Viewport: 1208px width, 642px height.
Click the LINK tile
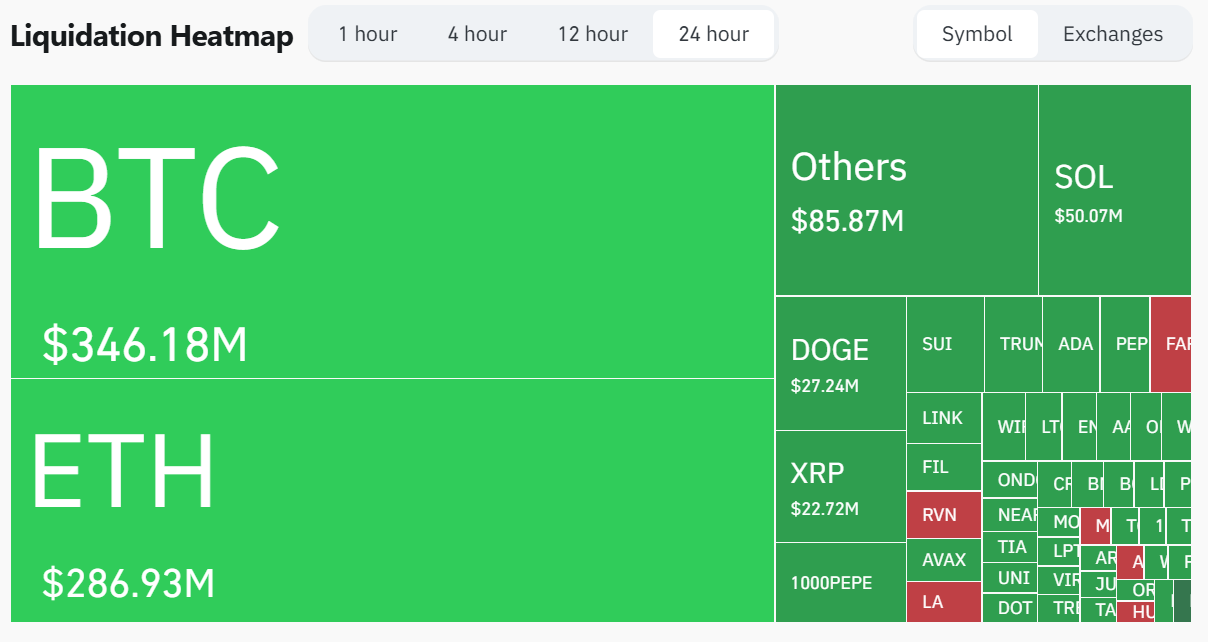click(x=943, y=417)
